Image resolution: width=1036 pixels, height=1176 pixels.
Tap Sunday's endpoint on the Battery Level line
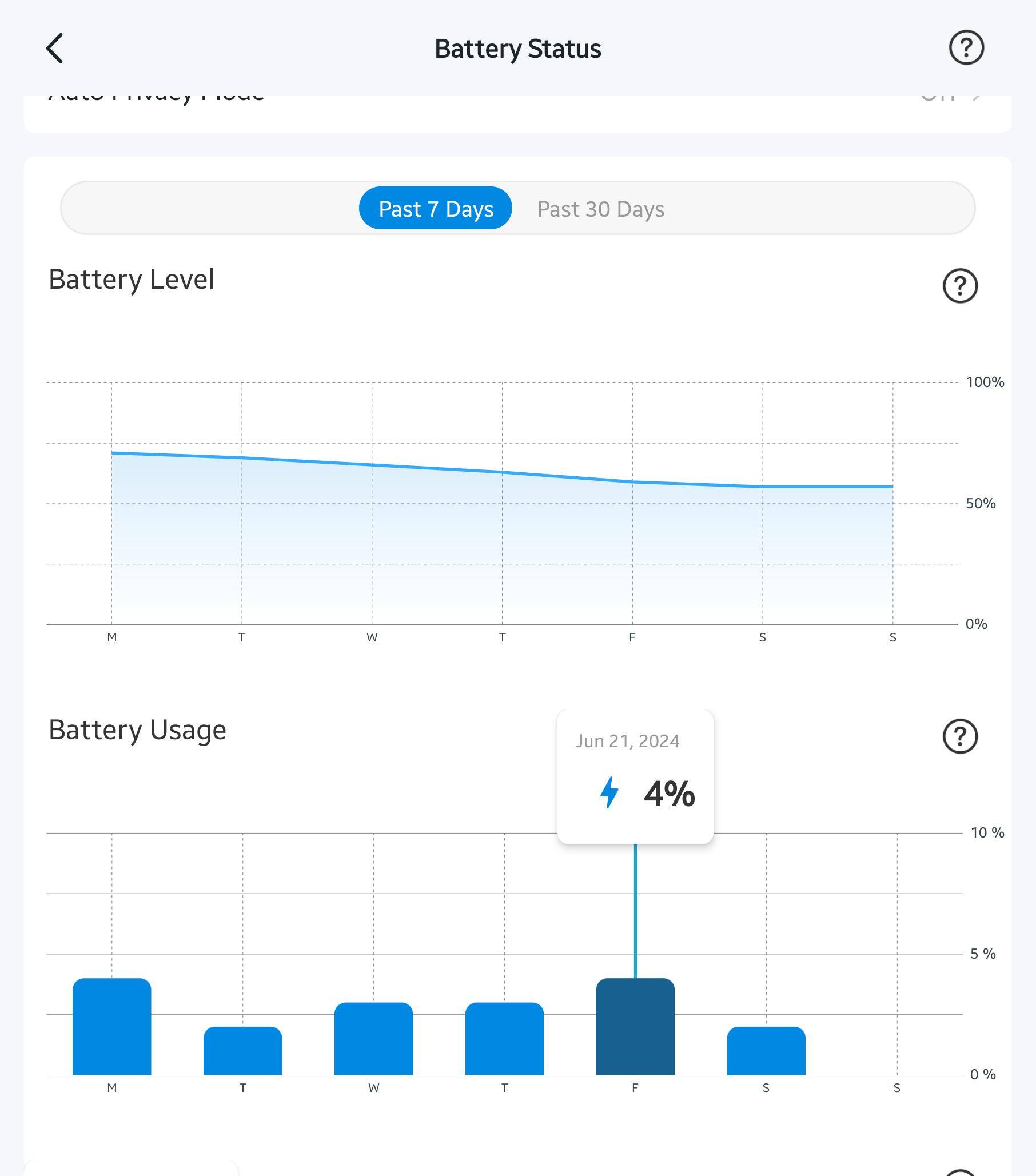click(x=892, y=487)
